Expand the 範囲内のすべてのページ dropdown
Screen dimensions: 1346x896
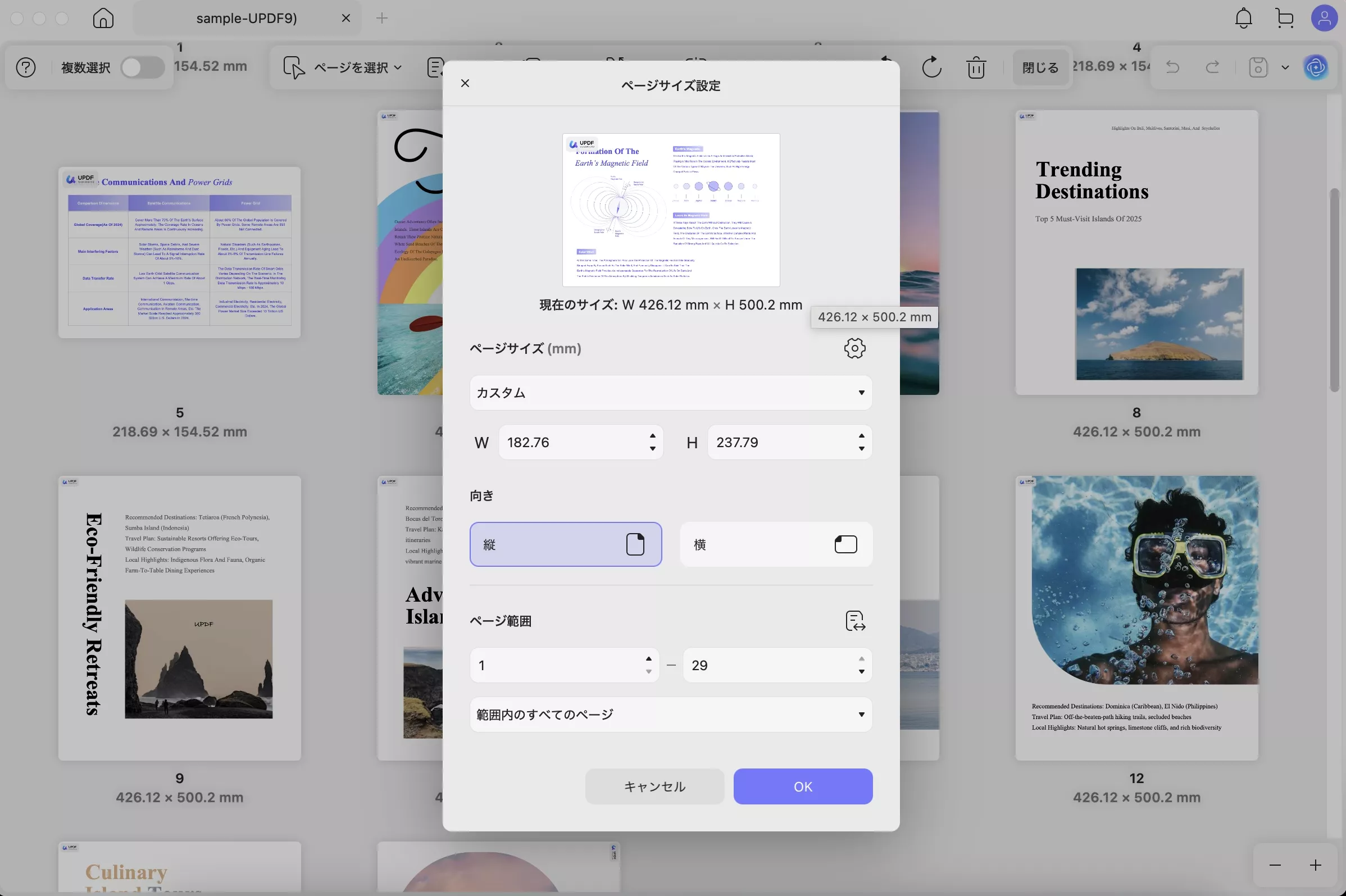(x=670, y=715)
